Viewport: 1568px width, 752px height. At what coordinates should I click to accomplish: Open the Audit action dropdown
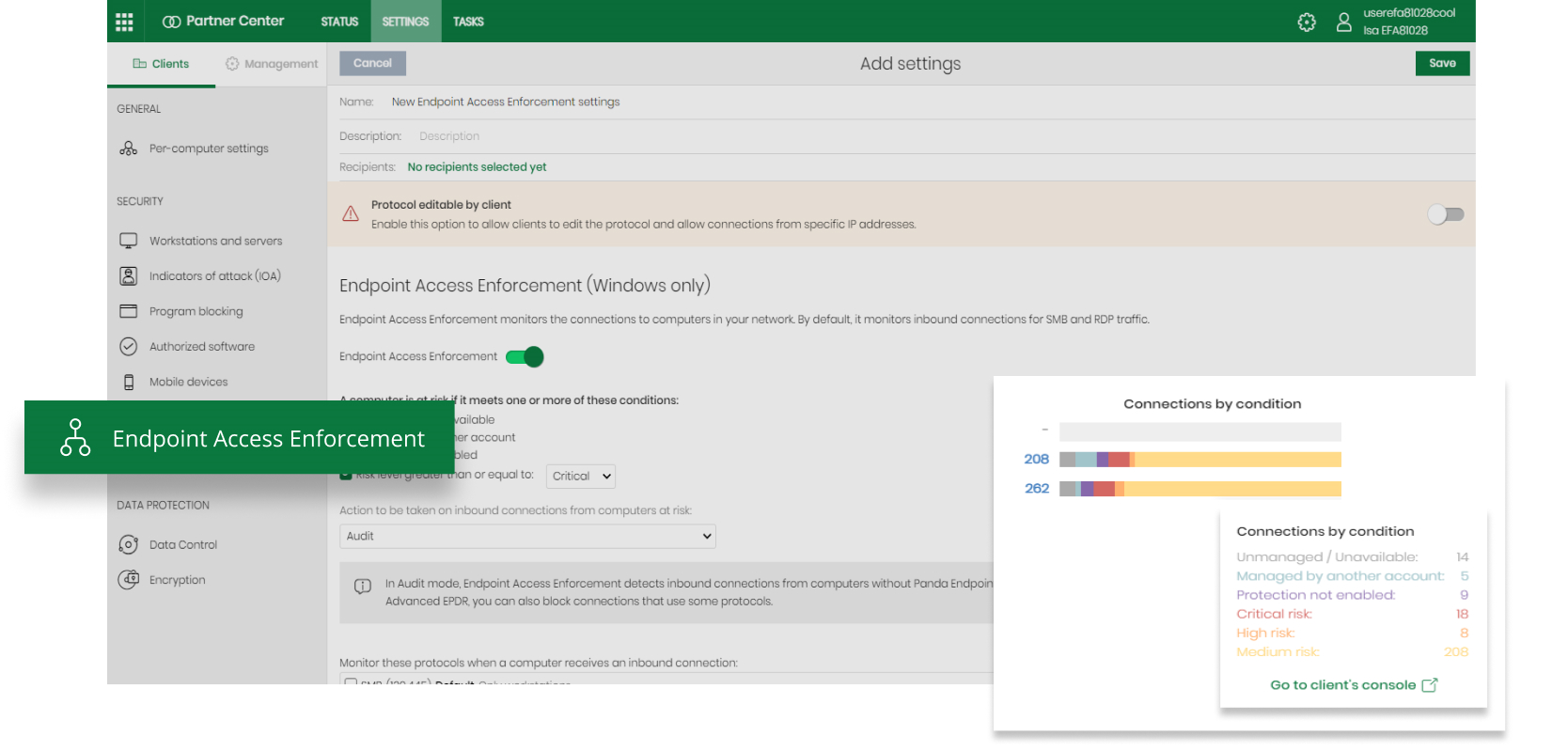coord(527,537)
